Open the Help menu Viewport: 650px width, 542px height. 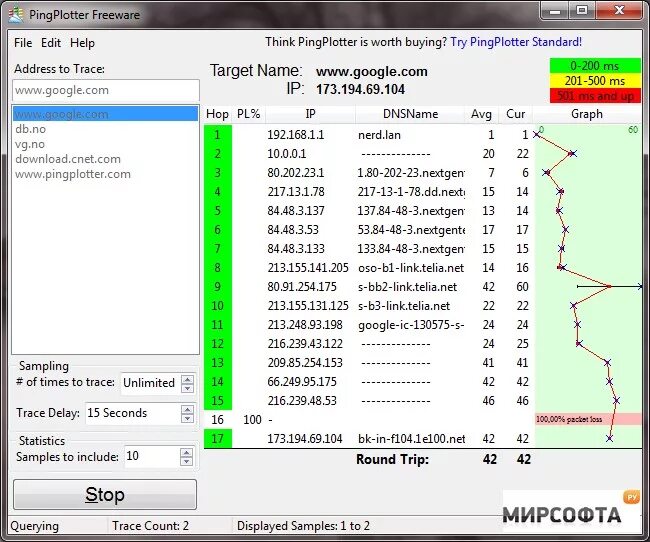tap(82, 43)
